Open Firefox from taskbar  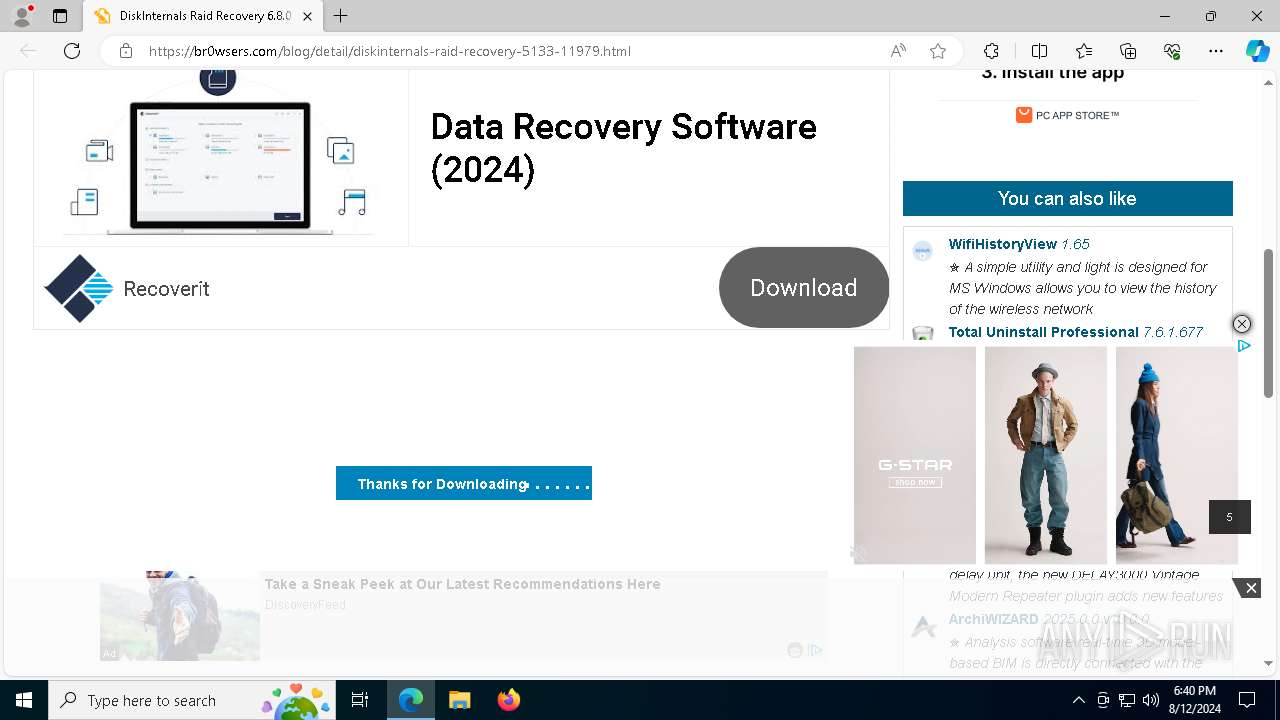click(x=509, y=700)
